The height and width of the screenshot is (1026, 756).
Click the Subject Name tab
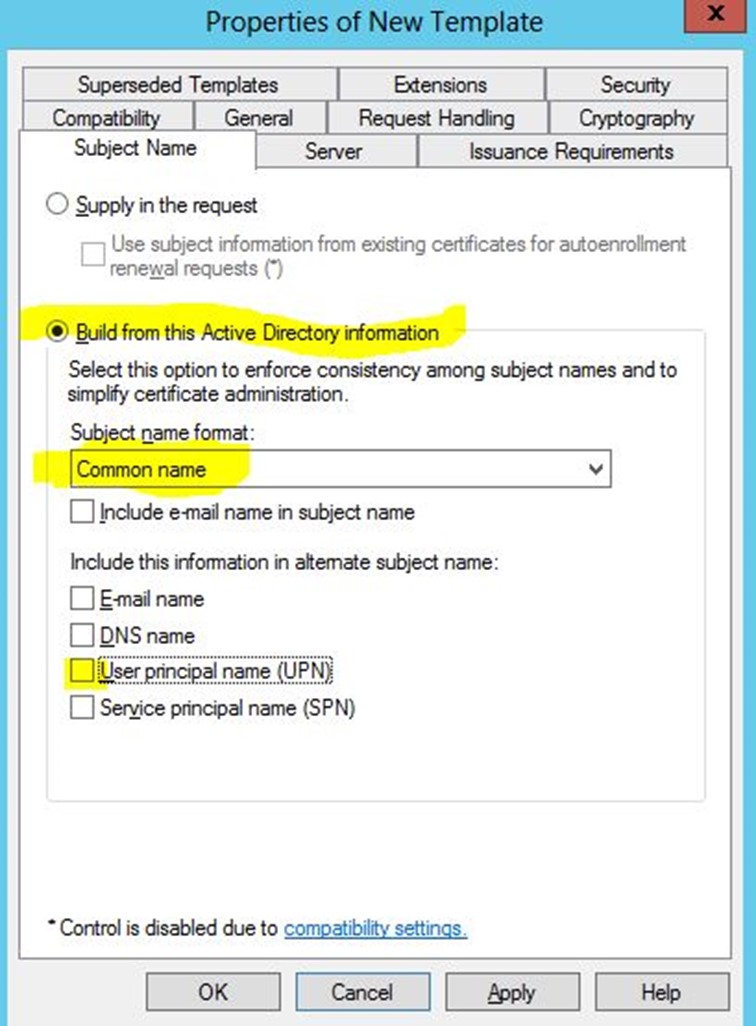coord(135,149)
